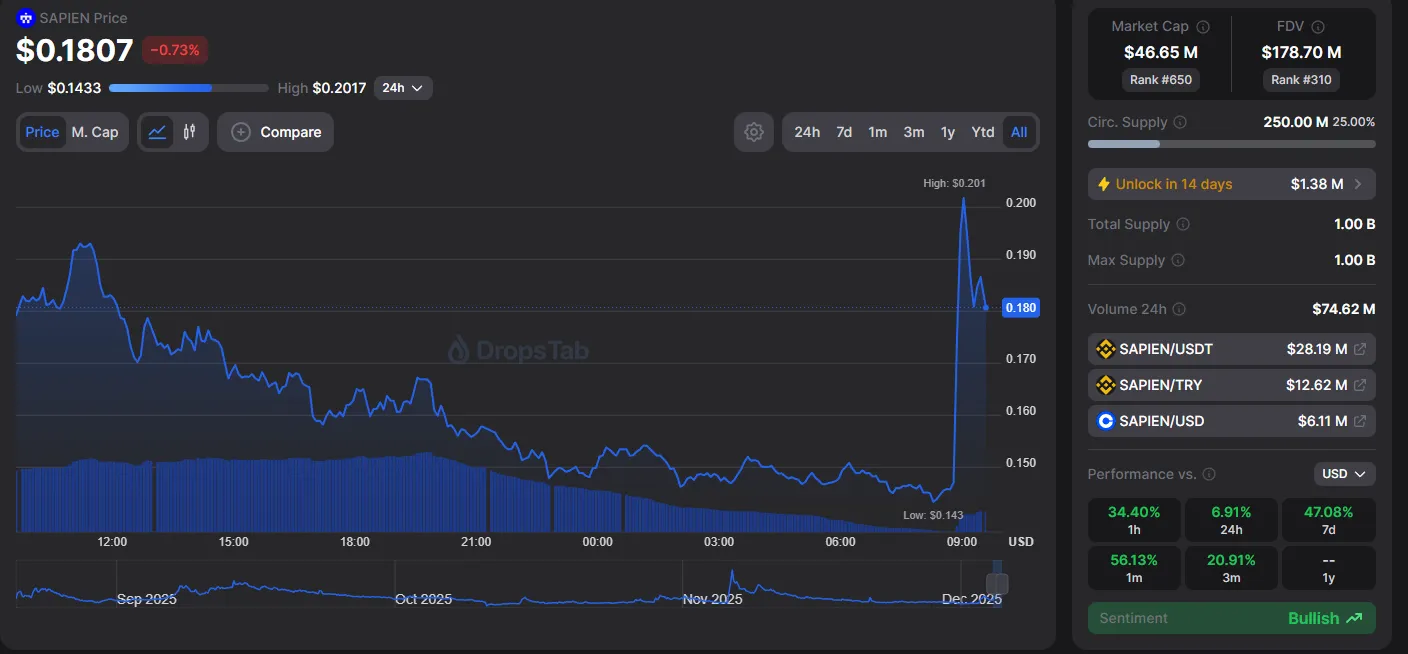Expand the Unlock in 14 days row
This screenshot has width=1408, height=654.
(x=1231, y=184)
